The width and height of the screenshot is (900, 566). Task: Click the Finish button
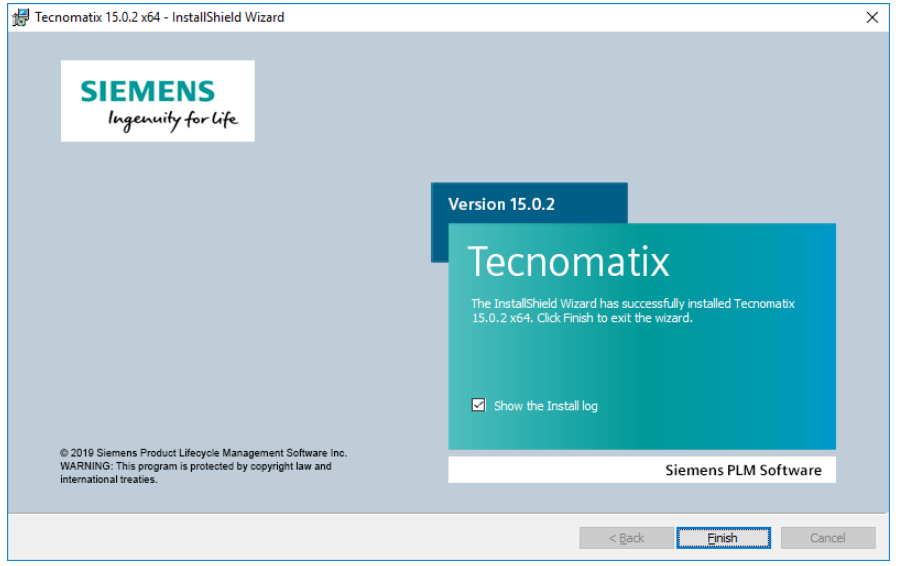click(x=723, y=538)
